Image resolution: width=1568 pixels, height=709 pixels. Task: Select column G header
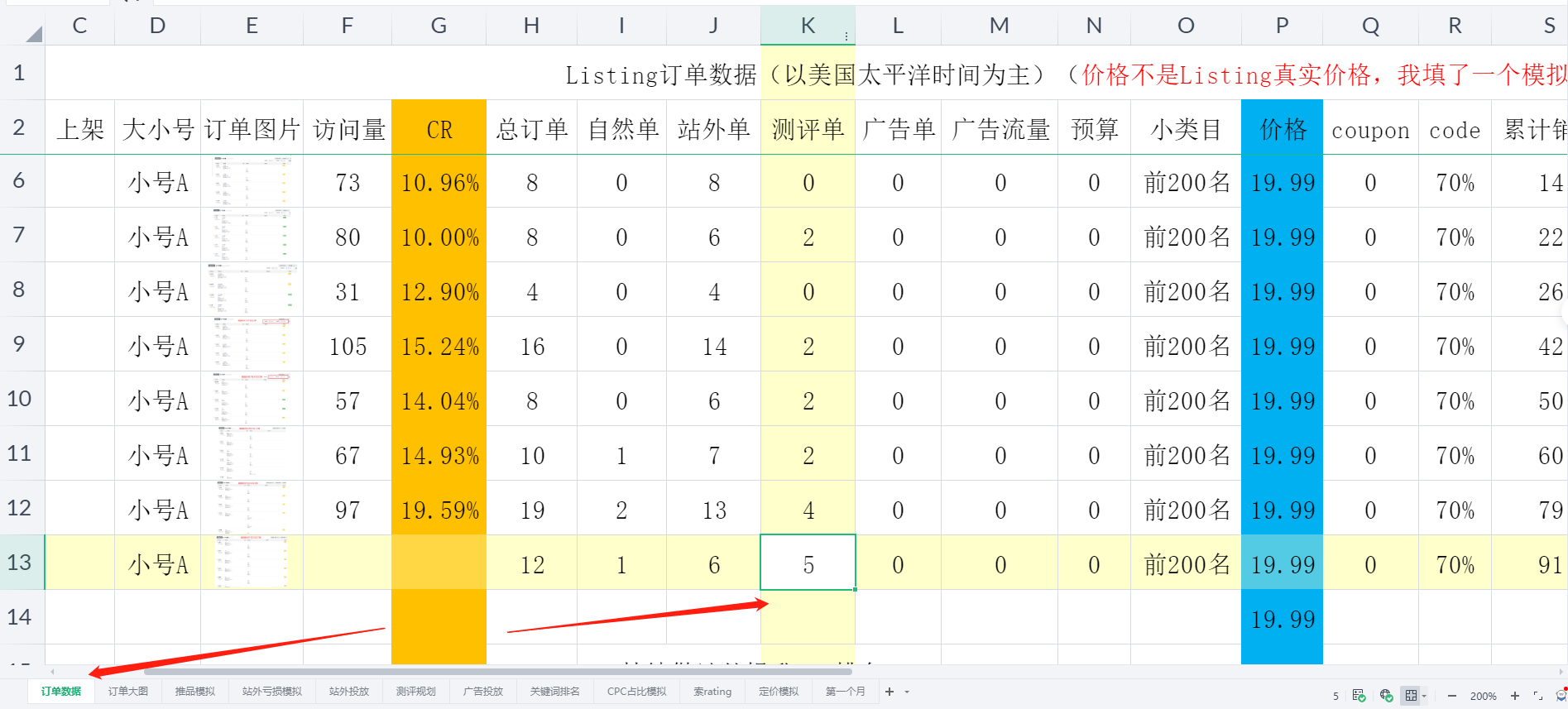[439, 26]
